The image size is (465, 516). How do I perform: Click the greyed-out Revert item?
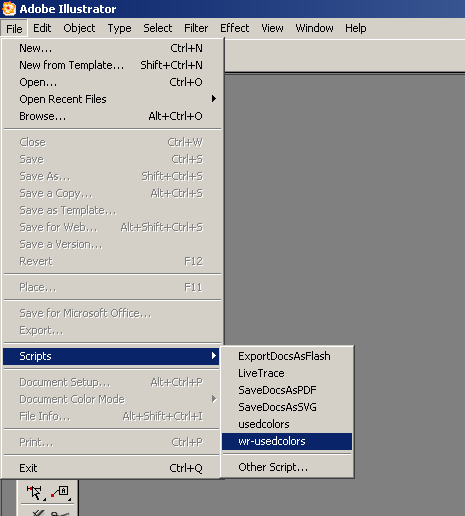[112, 261]
